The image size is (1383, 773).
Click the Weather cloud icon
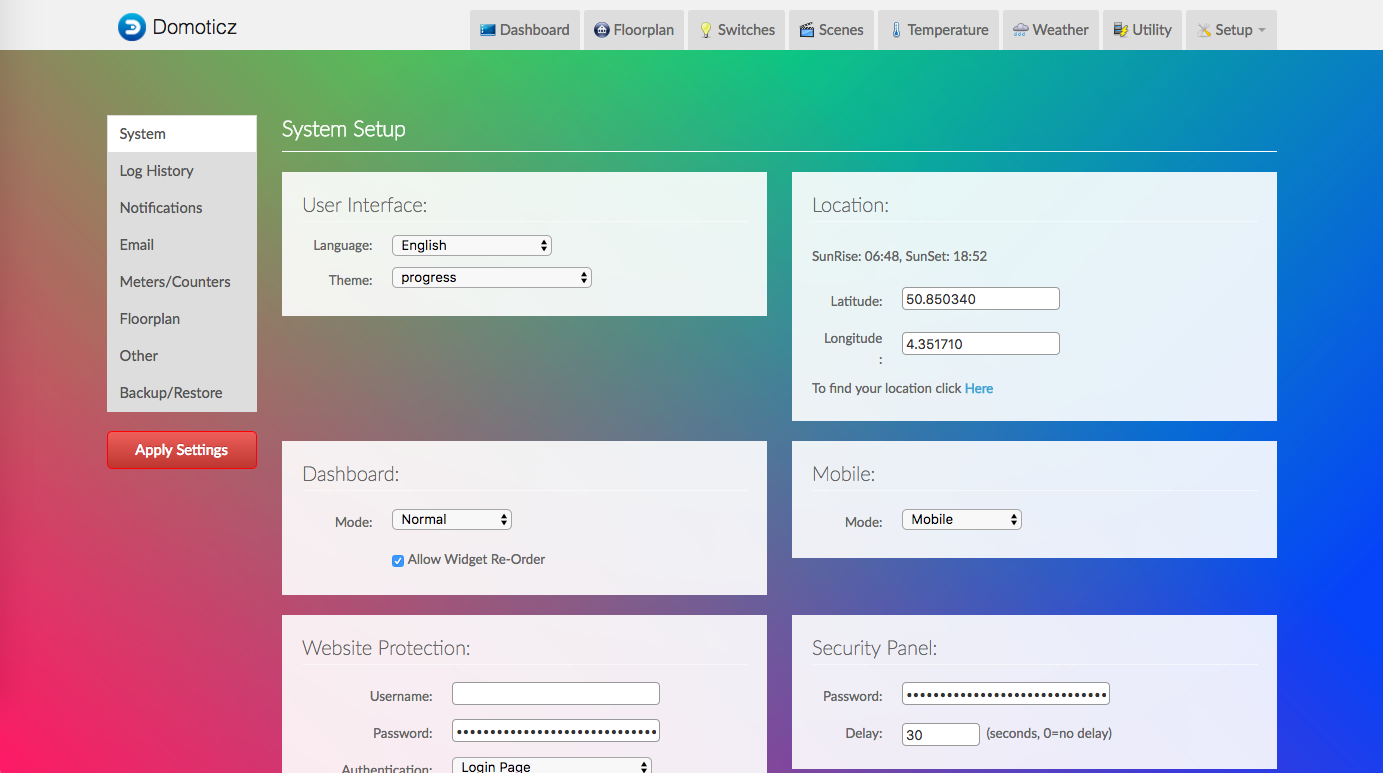pos(1020,30)
